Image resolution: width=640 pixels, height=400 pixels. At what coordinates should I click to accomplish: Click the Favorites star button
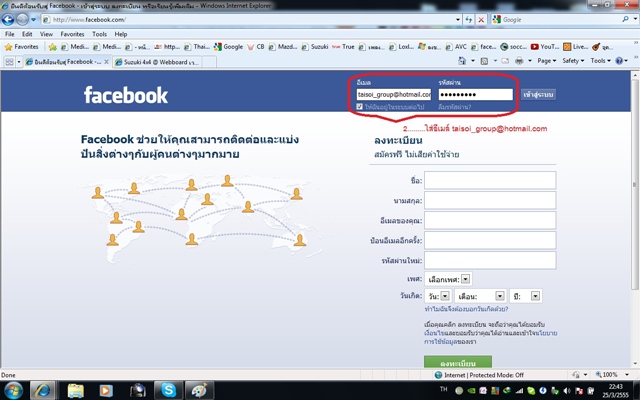pyautogui.click(x=22, y=46)
